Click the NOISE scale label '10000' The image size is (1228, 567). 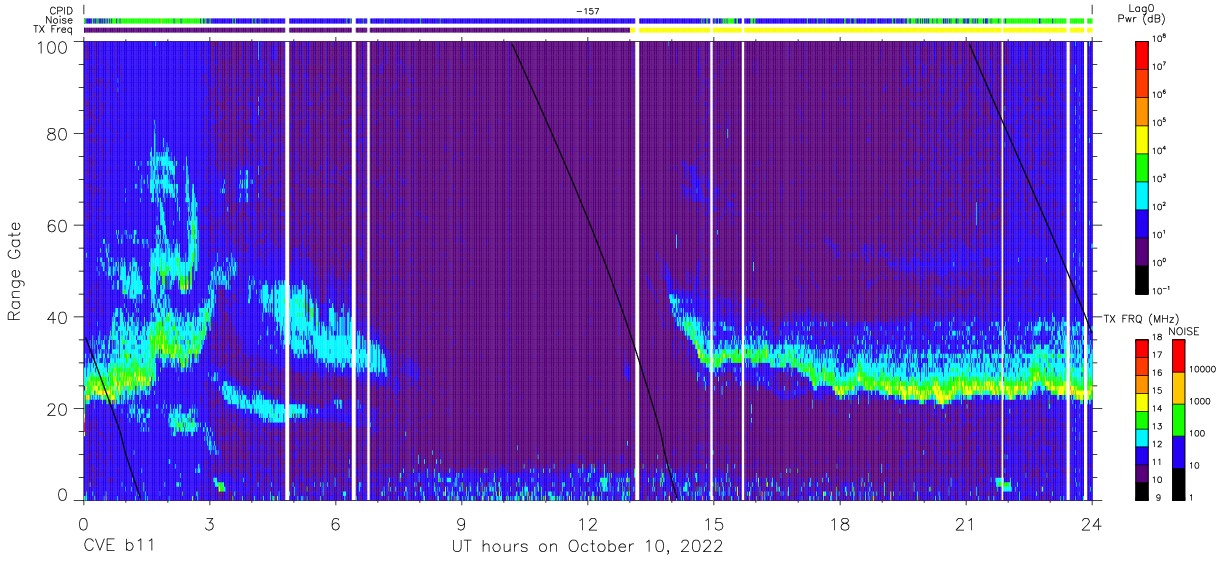pos(1202,369)
